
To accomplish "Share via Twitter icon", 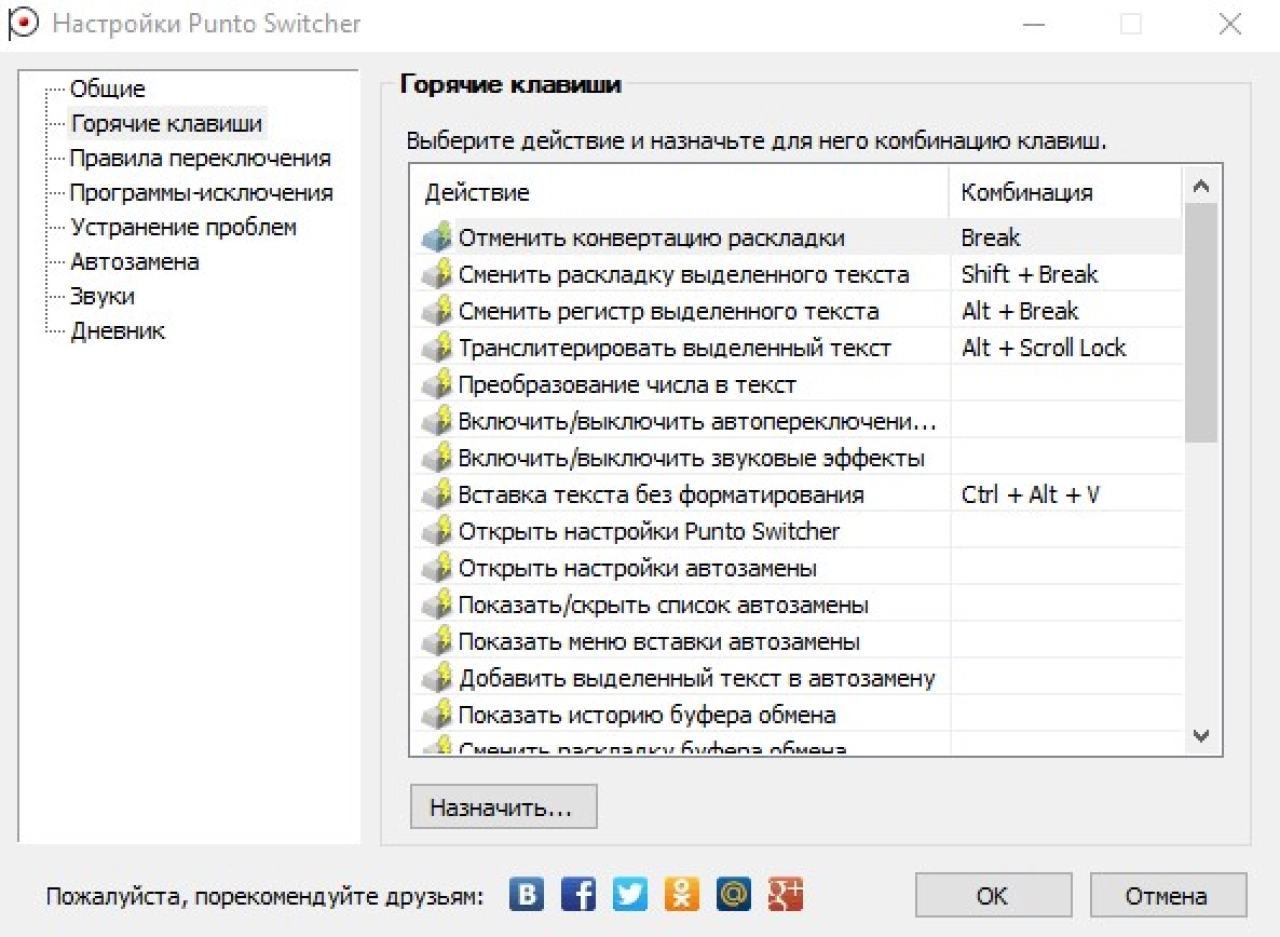I will (x=630, y=894).
